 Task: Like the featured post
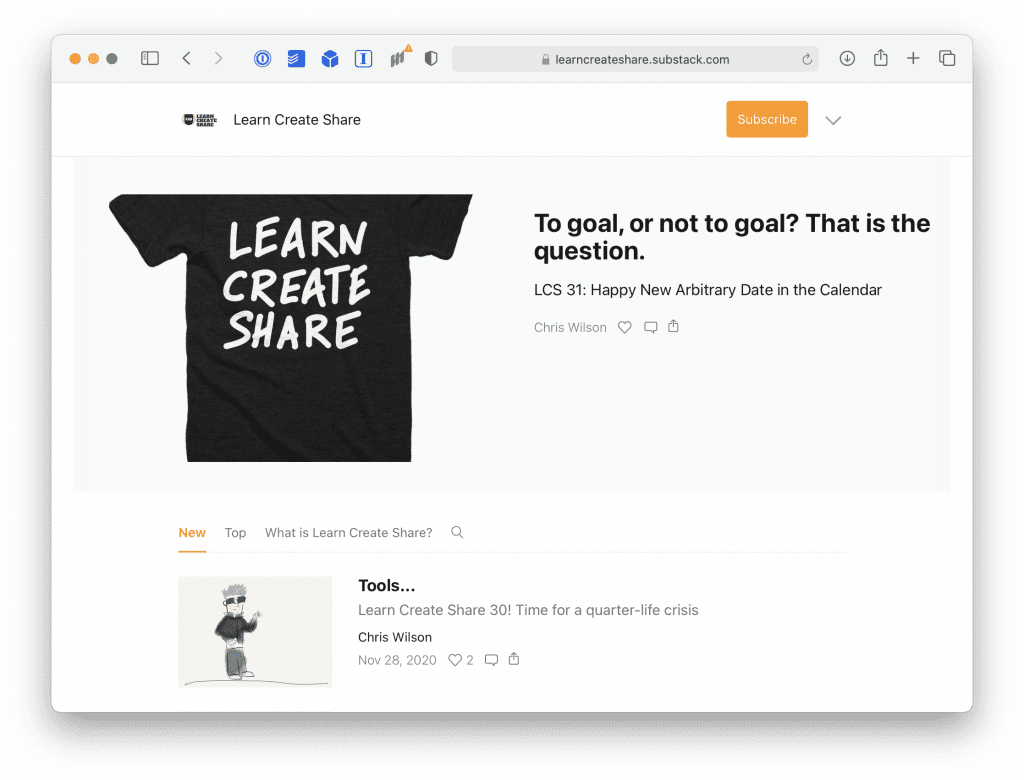tap(625, 327)
